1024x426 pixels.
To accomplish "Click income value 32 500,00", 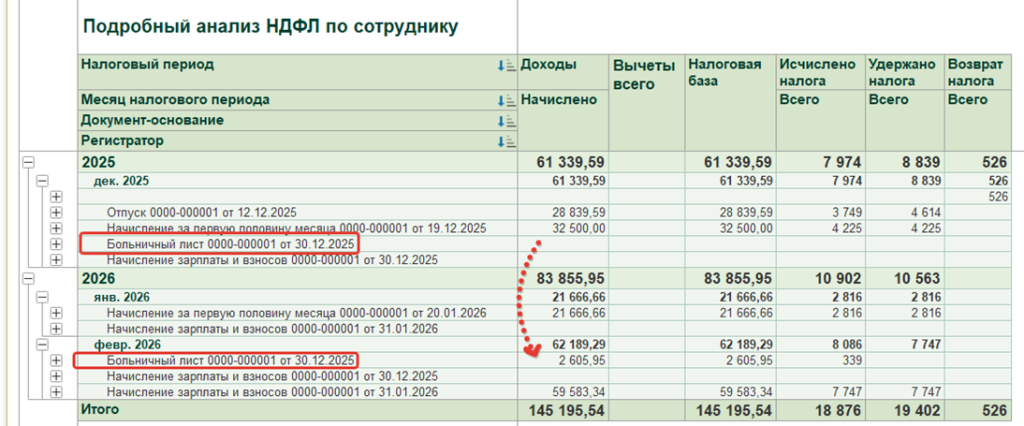I will click(577, 228).
